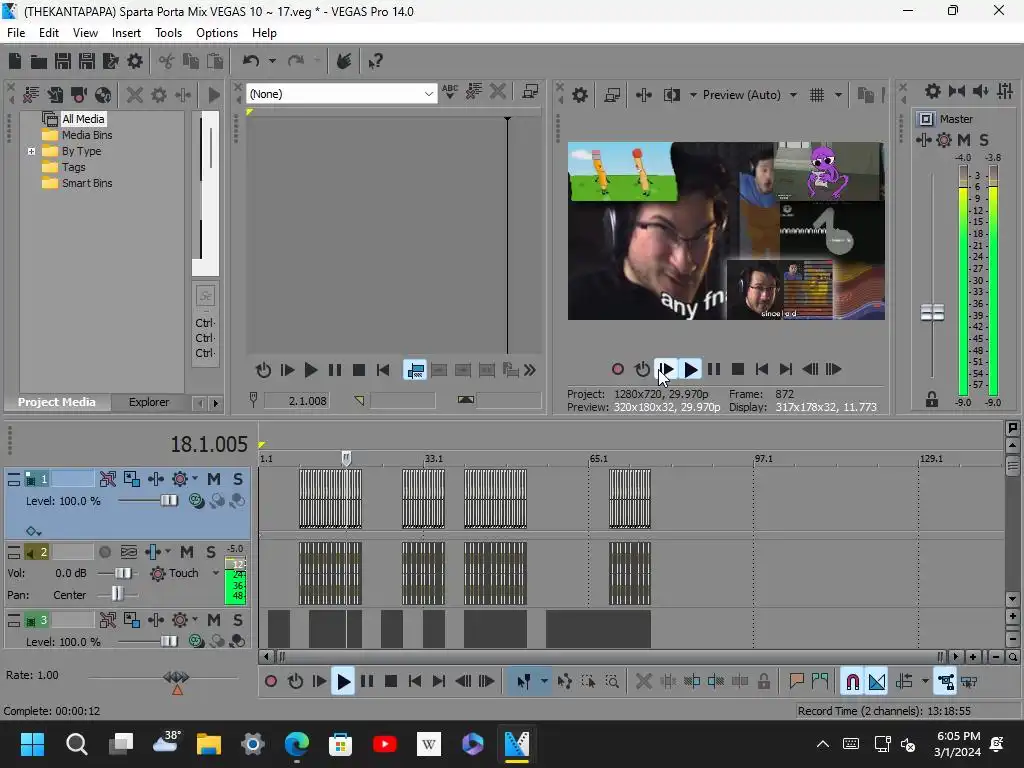Click Split Screen View icon in preview
The height and width of the screenshot is (768, 1024).
tap(672, 95)
